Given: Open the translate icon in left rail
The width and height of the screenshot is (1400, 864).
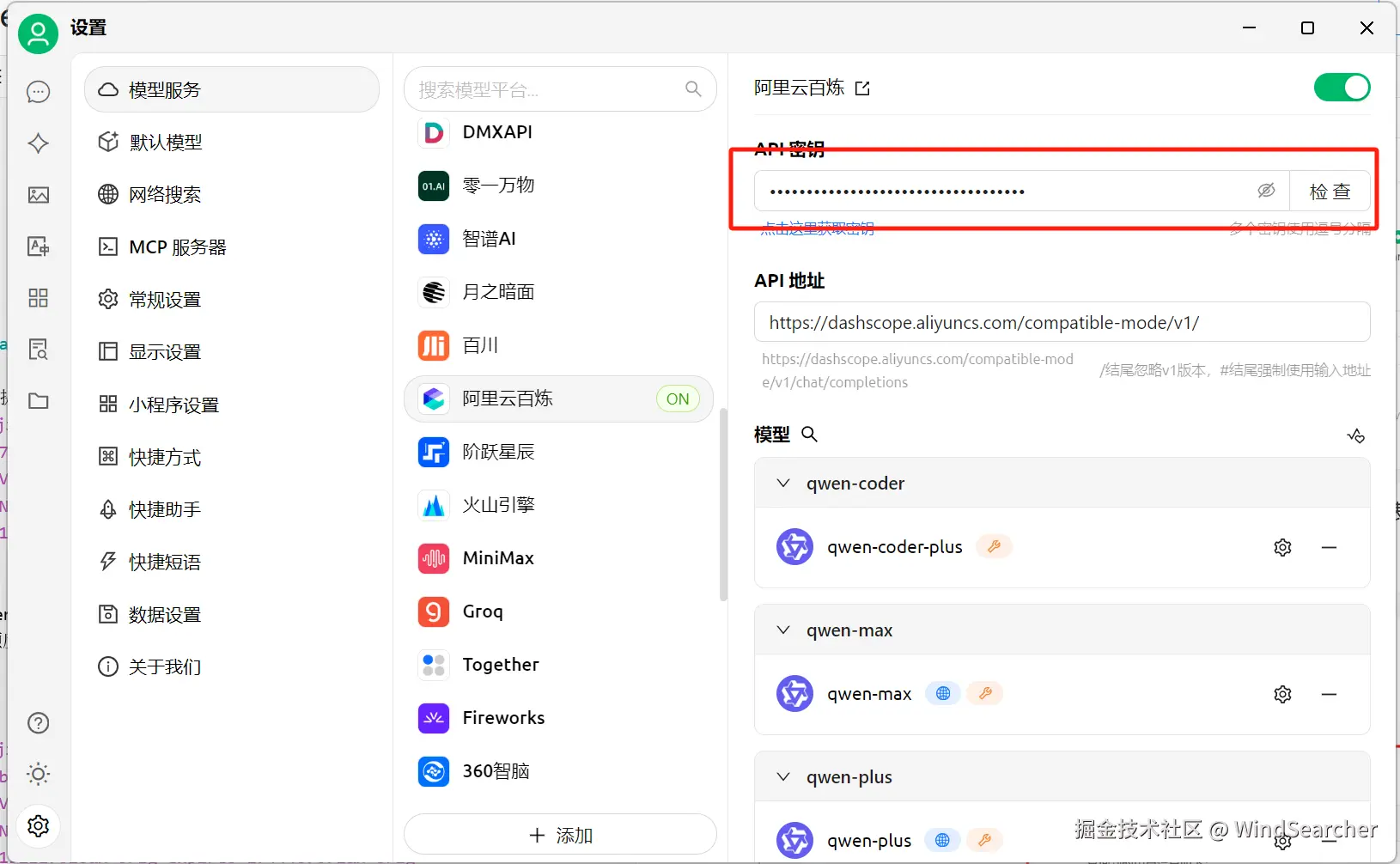Looking at the screenshot, I should [x=39, y=246].
